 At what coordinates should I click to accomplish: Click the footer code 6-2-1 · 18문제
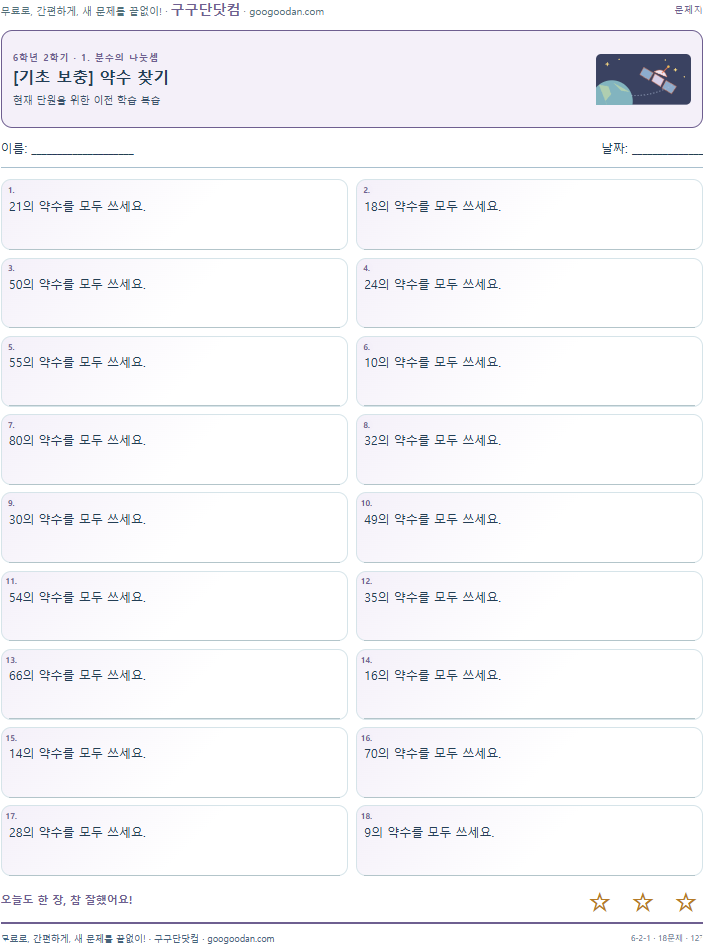click(667, 938)
